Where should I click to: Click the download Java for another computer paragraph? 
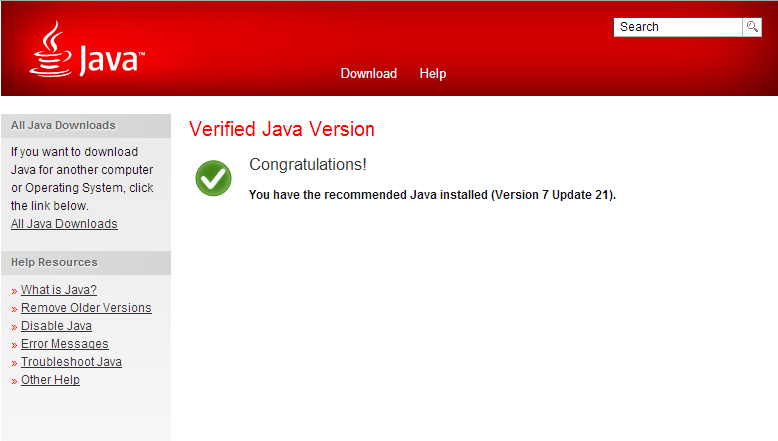click(82, 179)
